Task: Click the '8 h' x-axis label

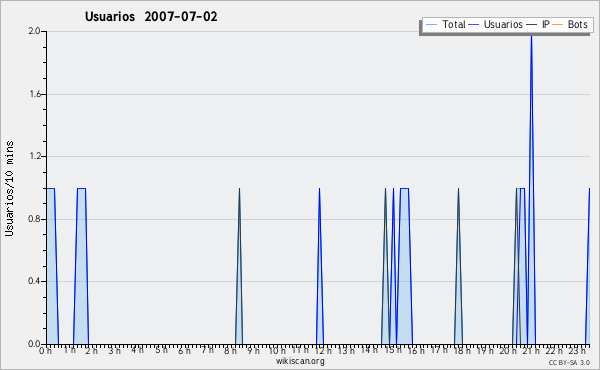Action: coord(230,350)
